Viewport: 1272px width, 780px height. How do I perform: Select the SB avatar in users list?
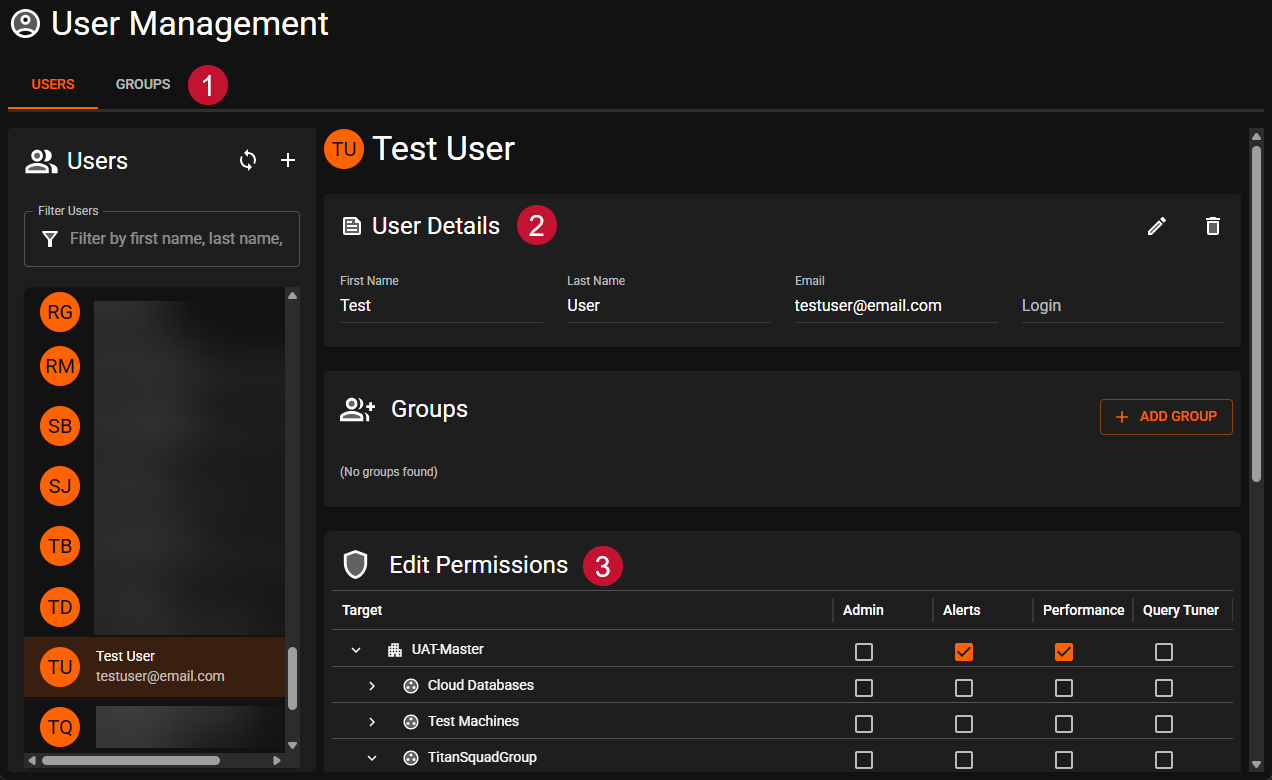point(60,426)
